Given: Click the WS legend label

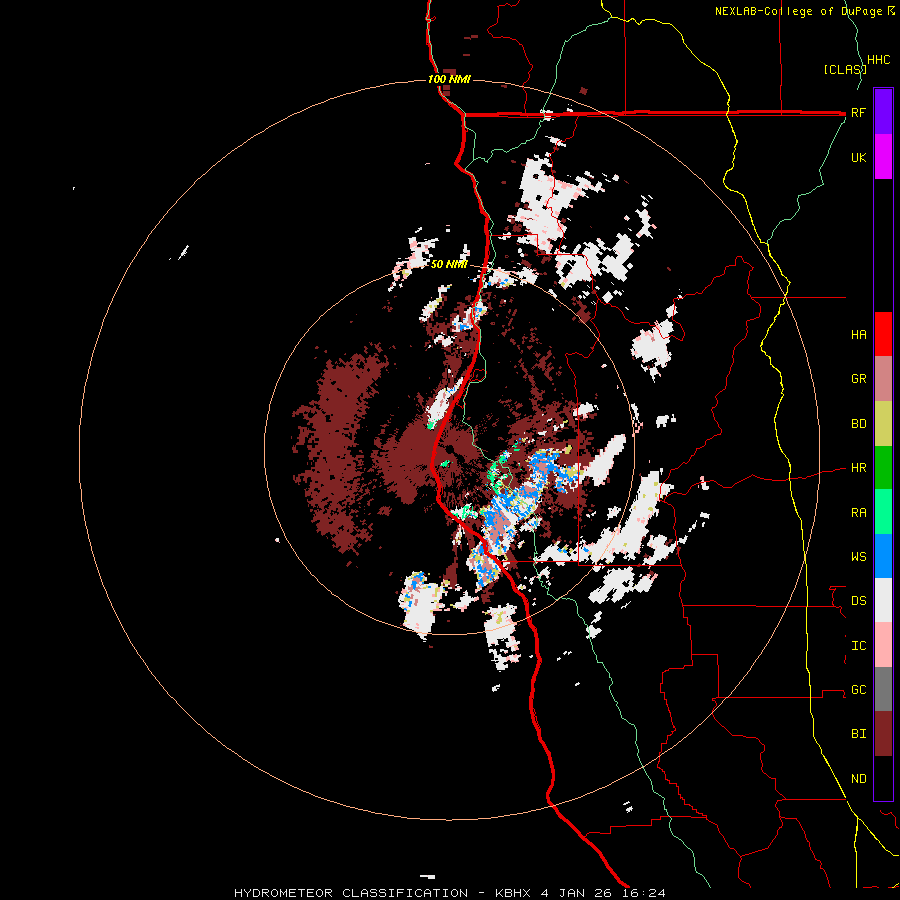Looking at the screenshot, I should (858, 557).
